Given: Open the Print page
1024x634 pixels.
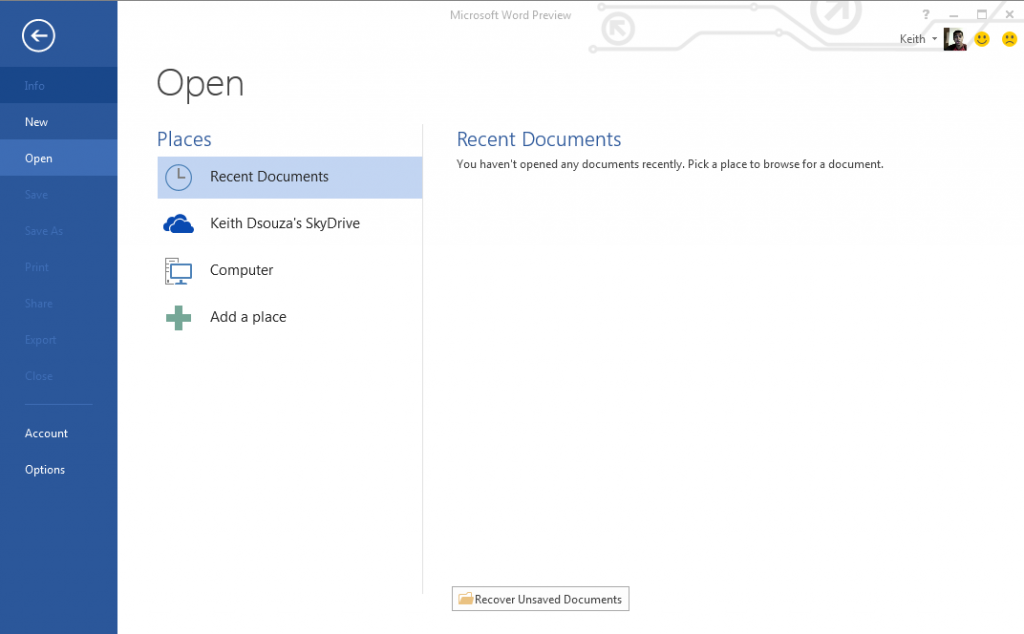Looking at the screenshot, I should click(59, 266).
